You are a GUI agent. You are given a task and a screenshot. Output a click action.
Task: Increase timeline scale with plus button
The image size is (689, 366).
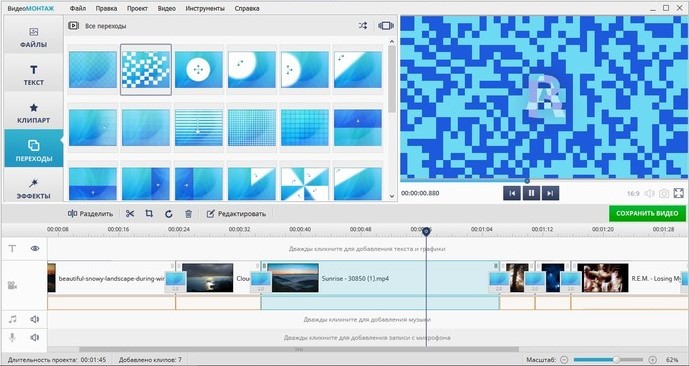[653, 359]
